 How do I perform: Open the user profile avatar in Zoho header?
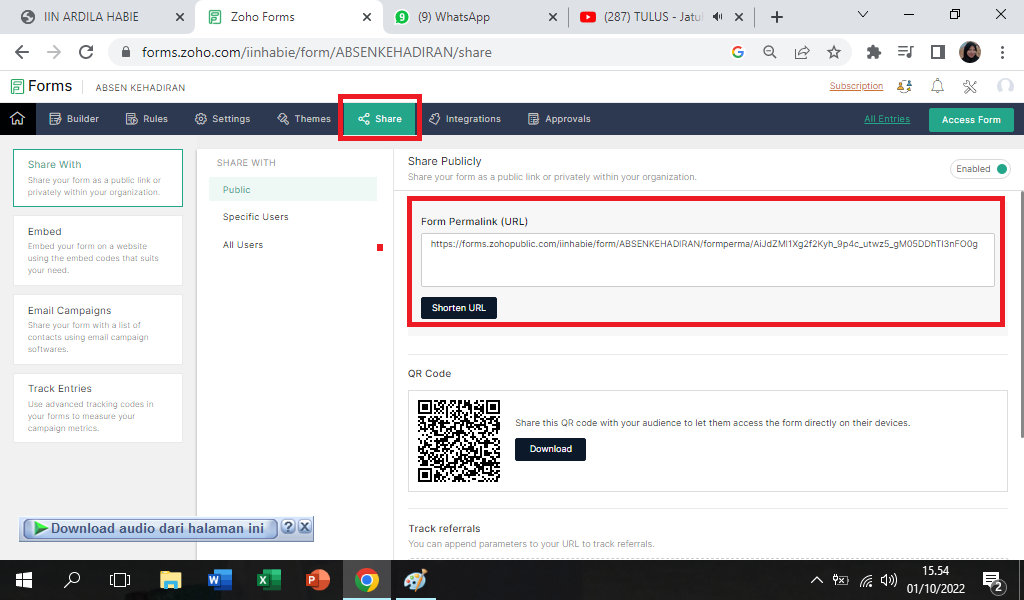[x=1004, y=86]
